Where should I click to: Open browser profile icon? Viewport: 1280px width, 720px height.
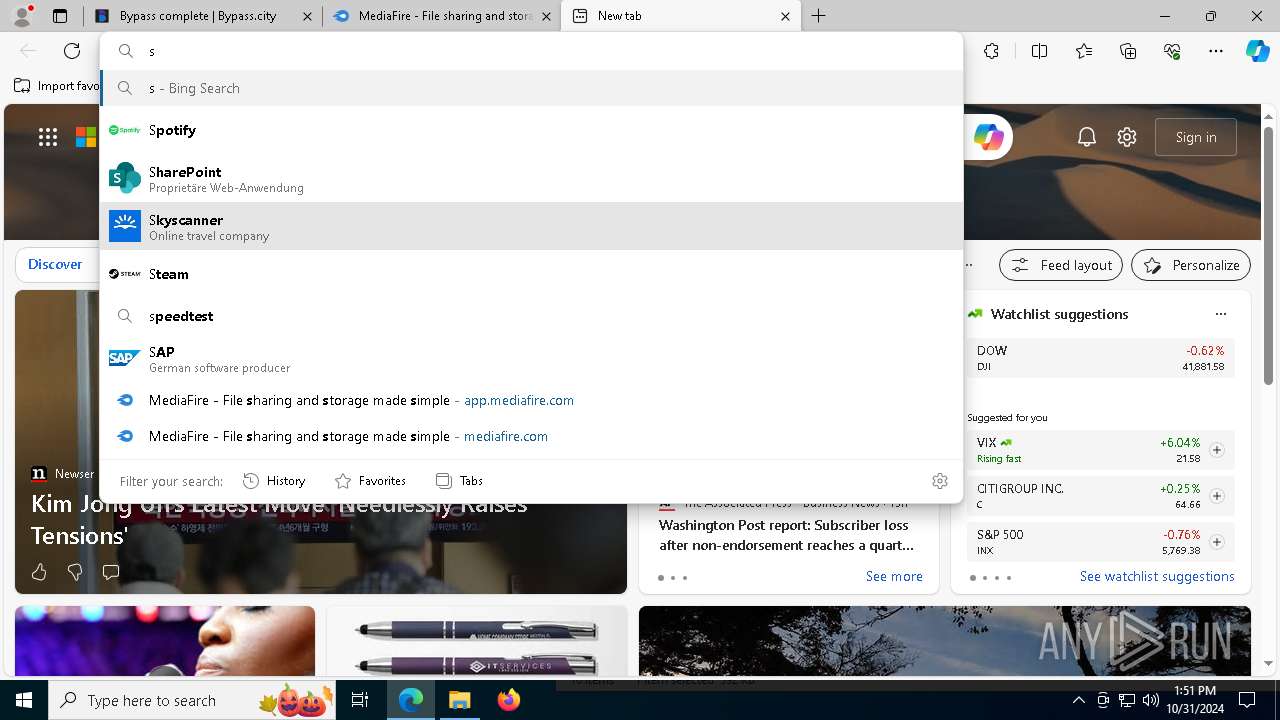pyautogui.click(x=22, y=16)
